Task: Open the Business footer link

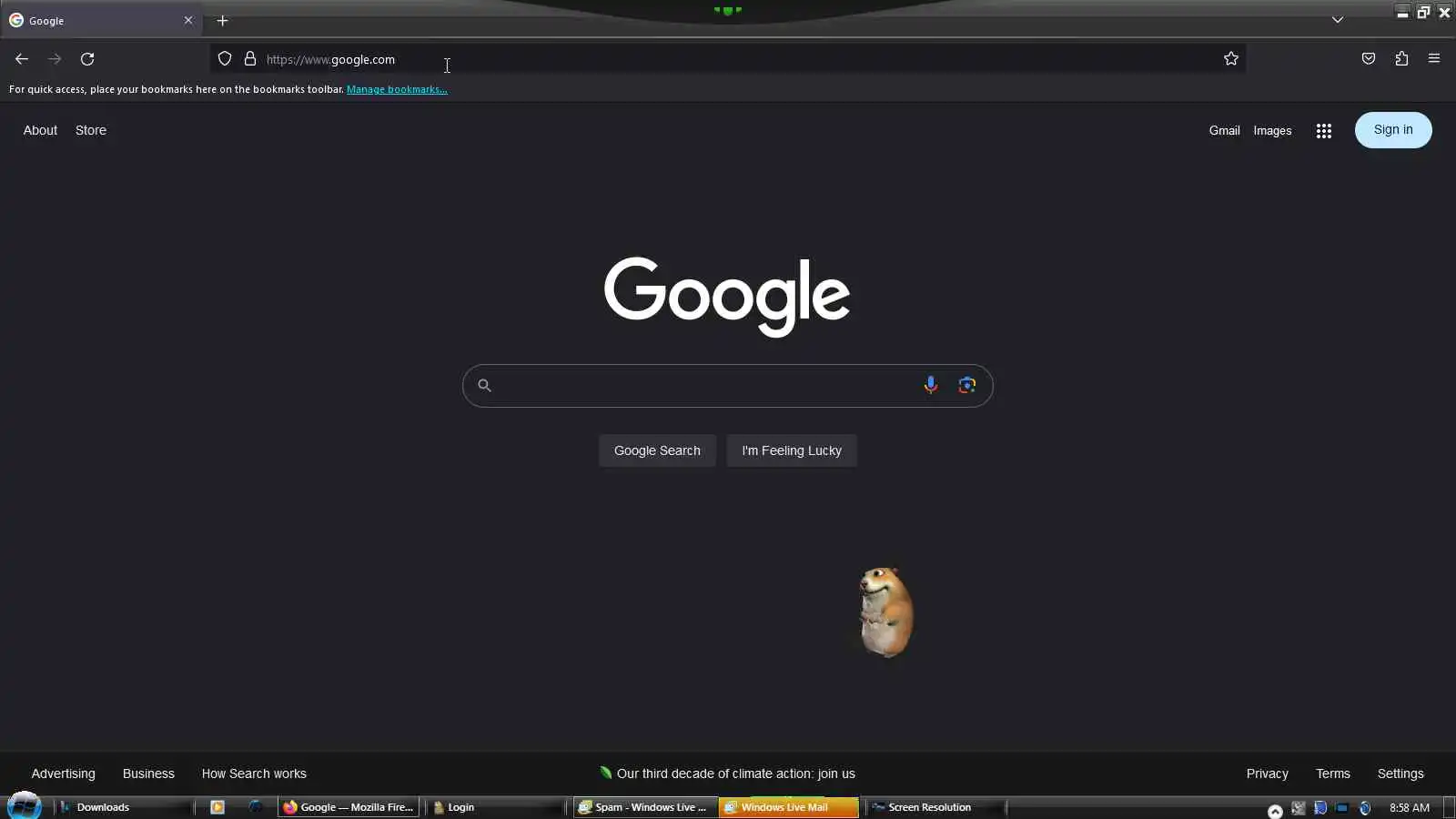Action: pyautogui.click(x=148, y=773)
